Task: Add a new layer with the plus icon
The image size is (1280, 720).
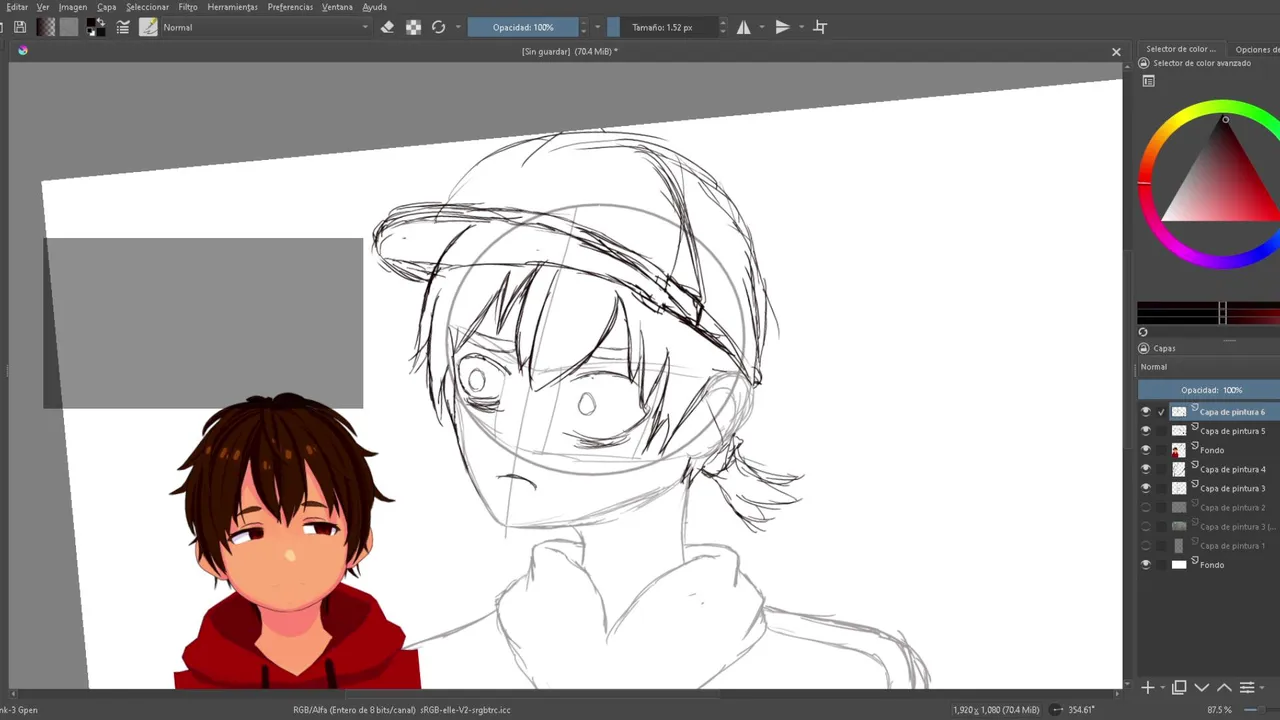Action: pyautogui.click(x=1148, y=688)
